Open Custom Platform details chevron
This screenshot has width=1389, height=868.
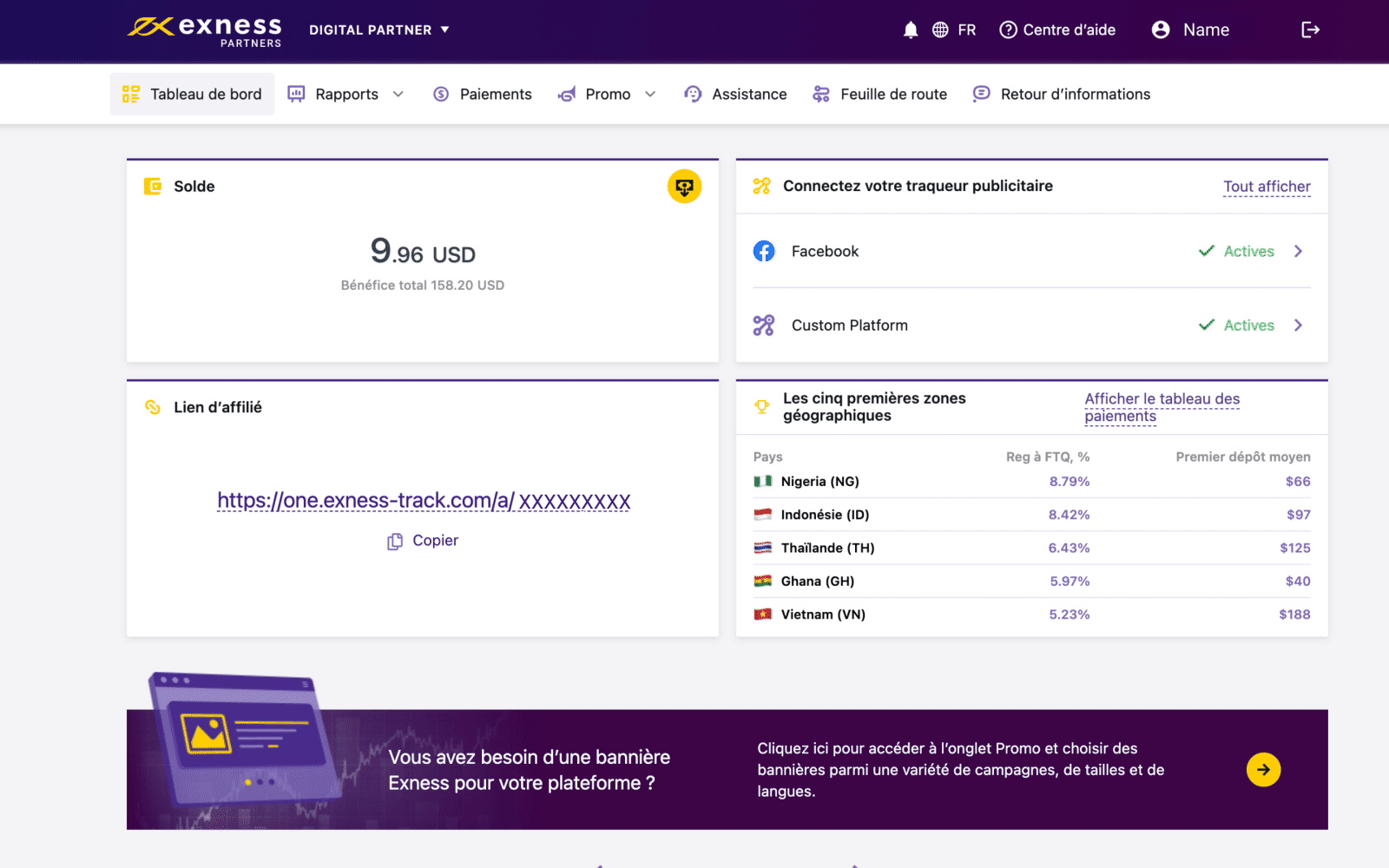pos(1299,325)
